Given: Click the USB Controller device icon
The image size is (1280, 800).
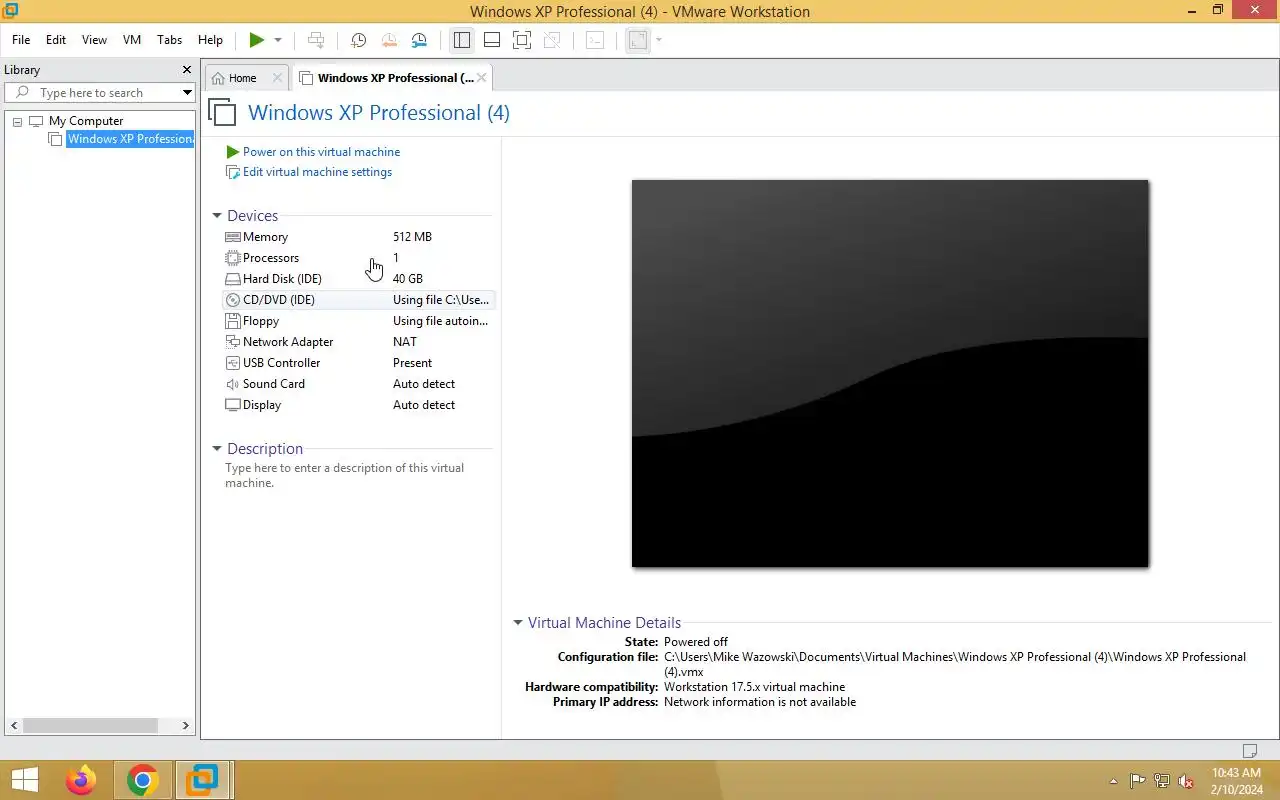Looking at the screenshot, I should point(233,363).
